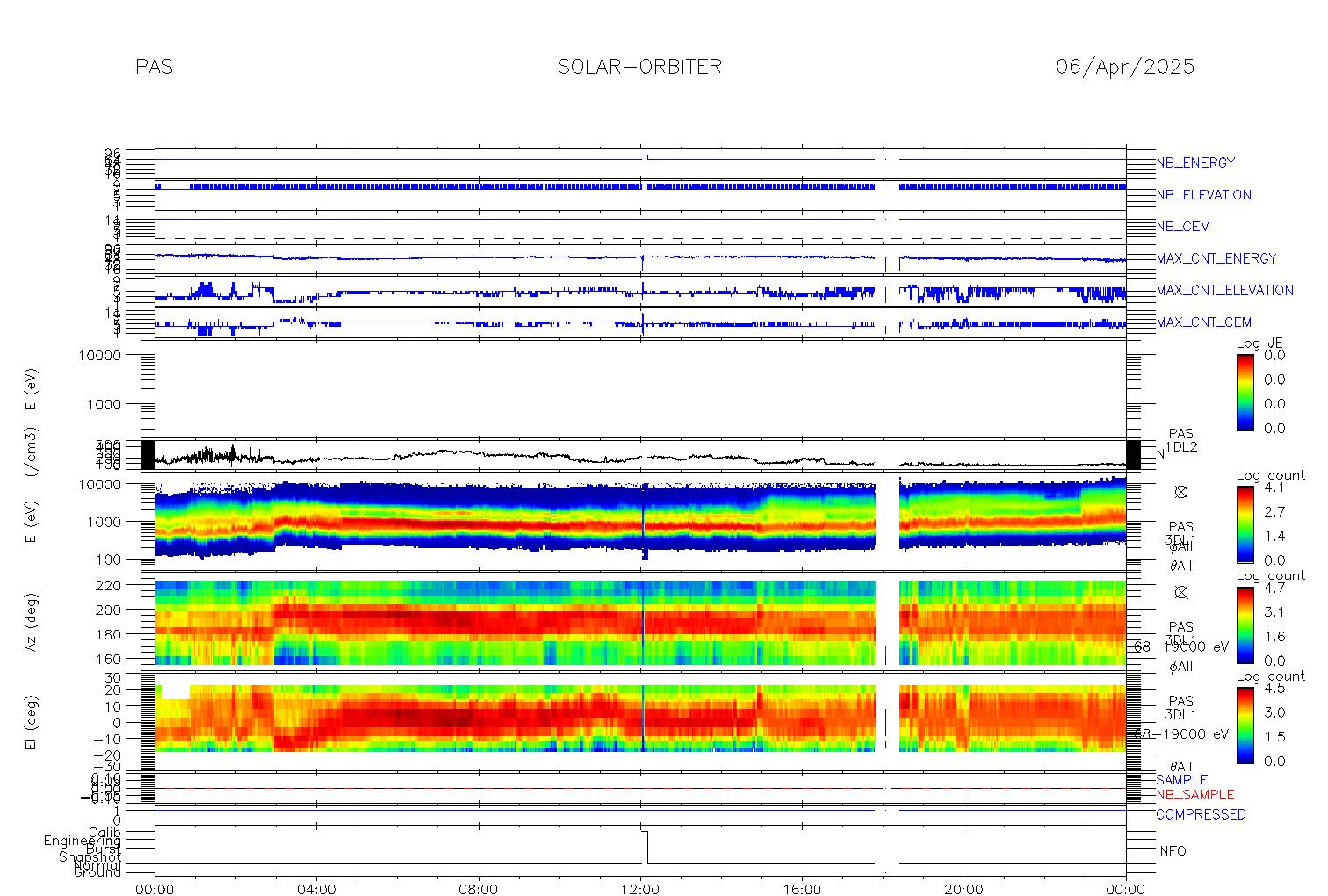Click the 3.1 color scale value
Screen dimensions: 1328x896
pyautogui.click(x=1273, y=611)
